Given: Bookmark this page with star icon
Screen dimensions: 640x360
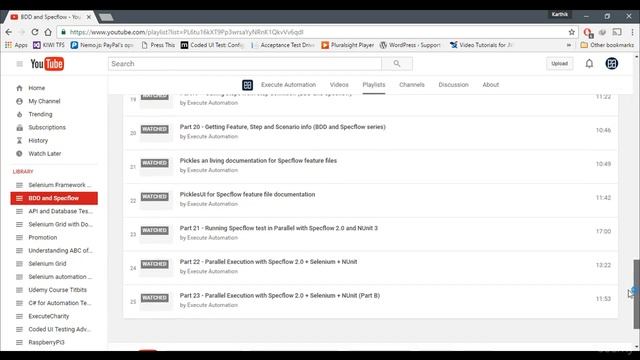Looking at the screenshot, I should (x=571, y=32).
